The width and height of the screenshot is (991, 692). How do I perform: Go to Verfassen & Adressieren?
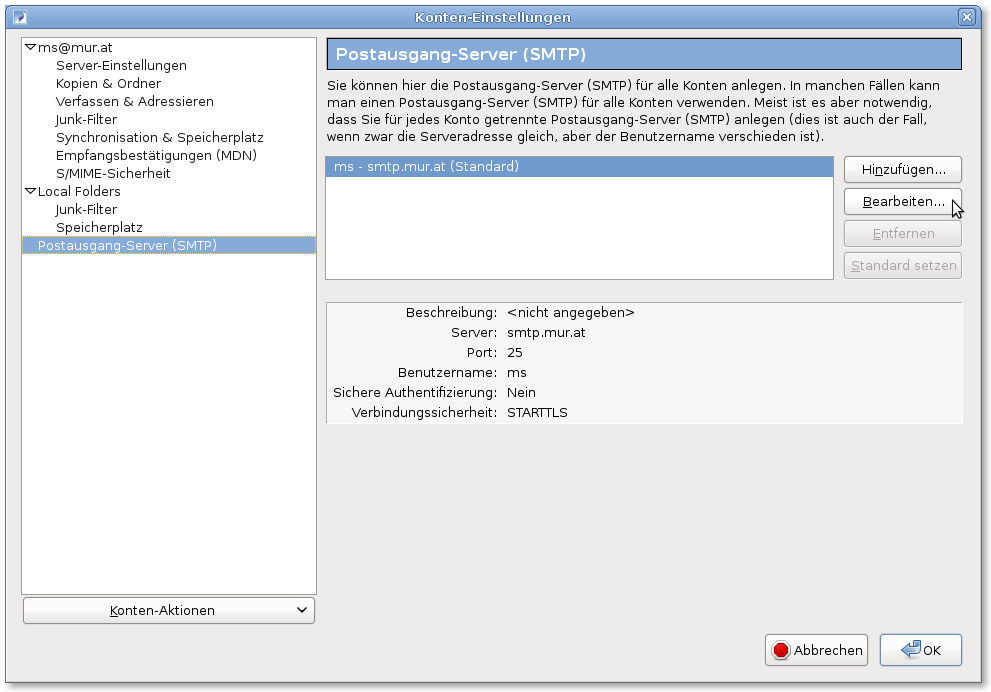[134, 102]
